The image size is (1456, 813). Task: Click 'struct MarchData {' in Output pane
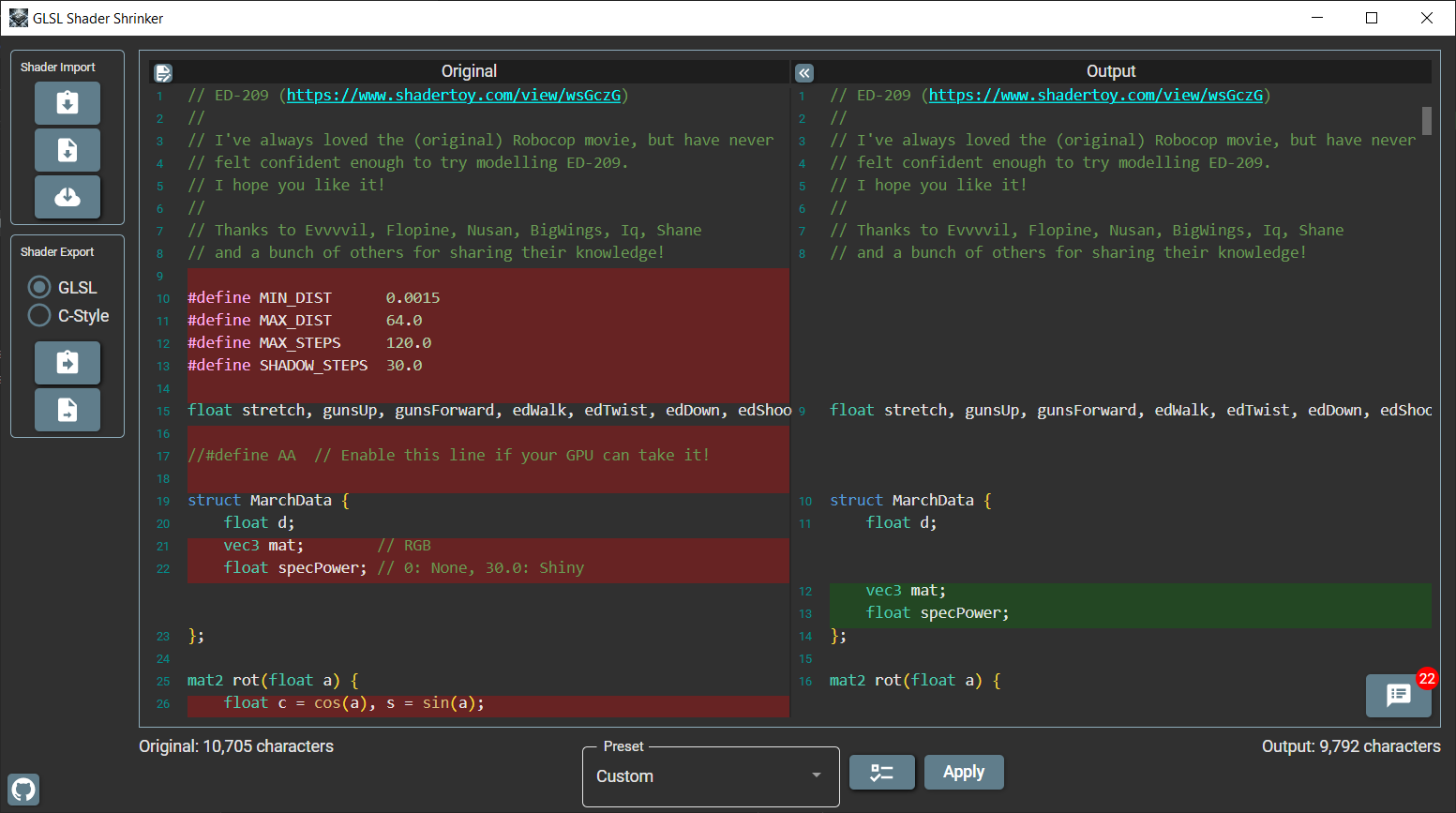click(x=910, y=500)
